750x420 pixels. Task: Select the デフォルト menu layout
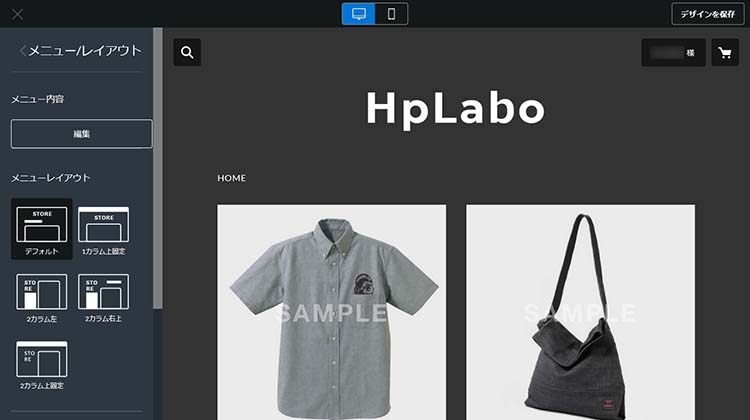42,229
